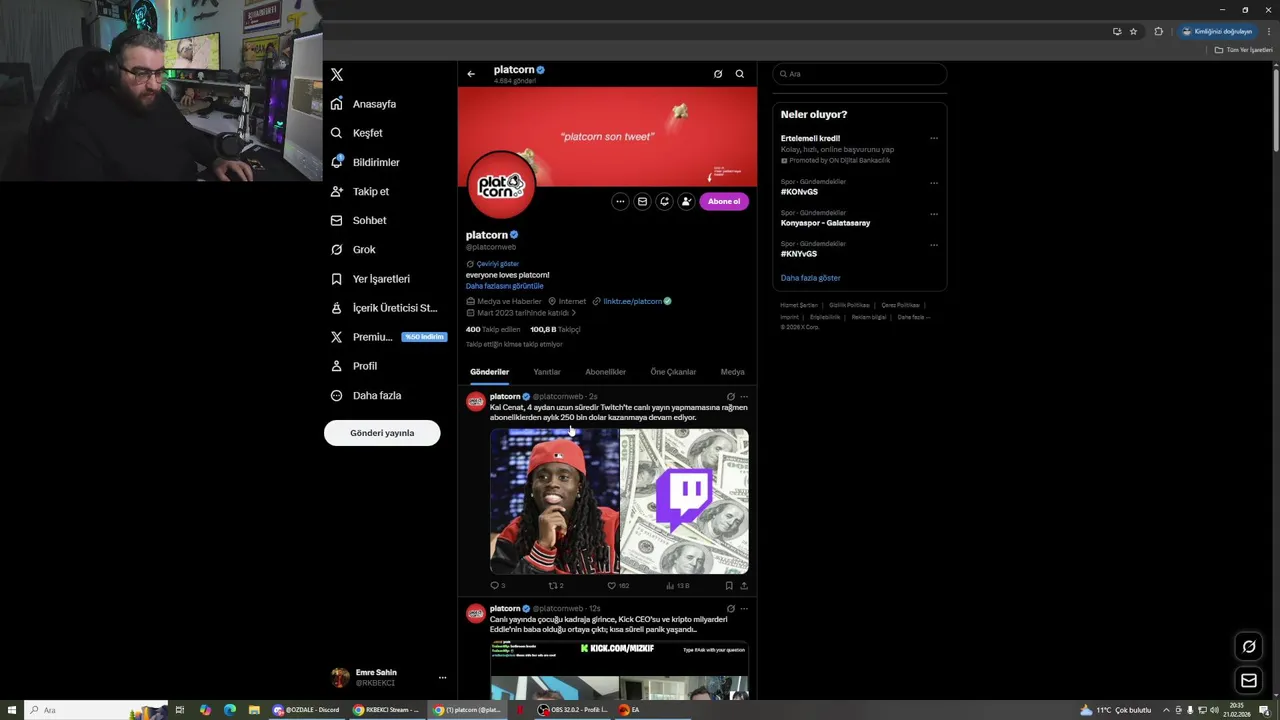Open options for Ertelemeli kredi trend
Image resolution: width=1280 pixels, height=720 pixels.
(934, 139)
